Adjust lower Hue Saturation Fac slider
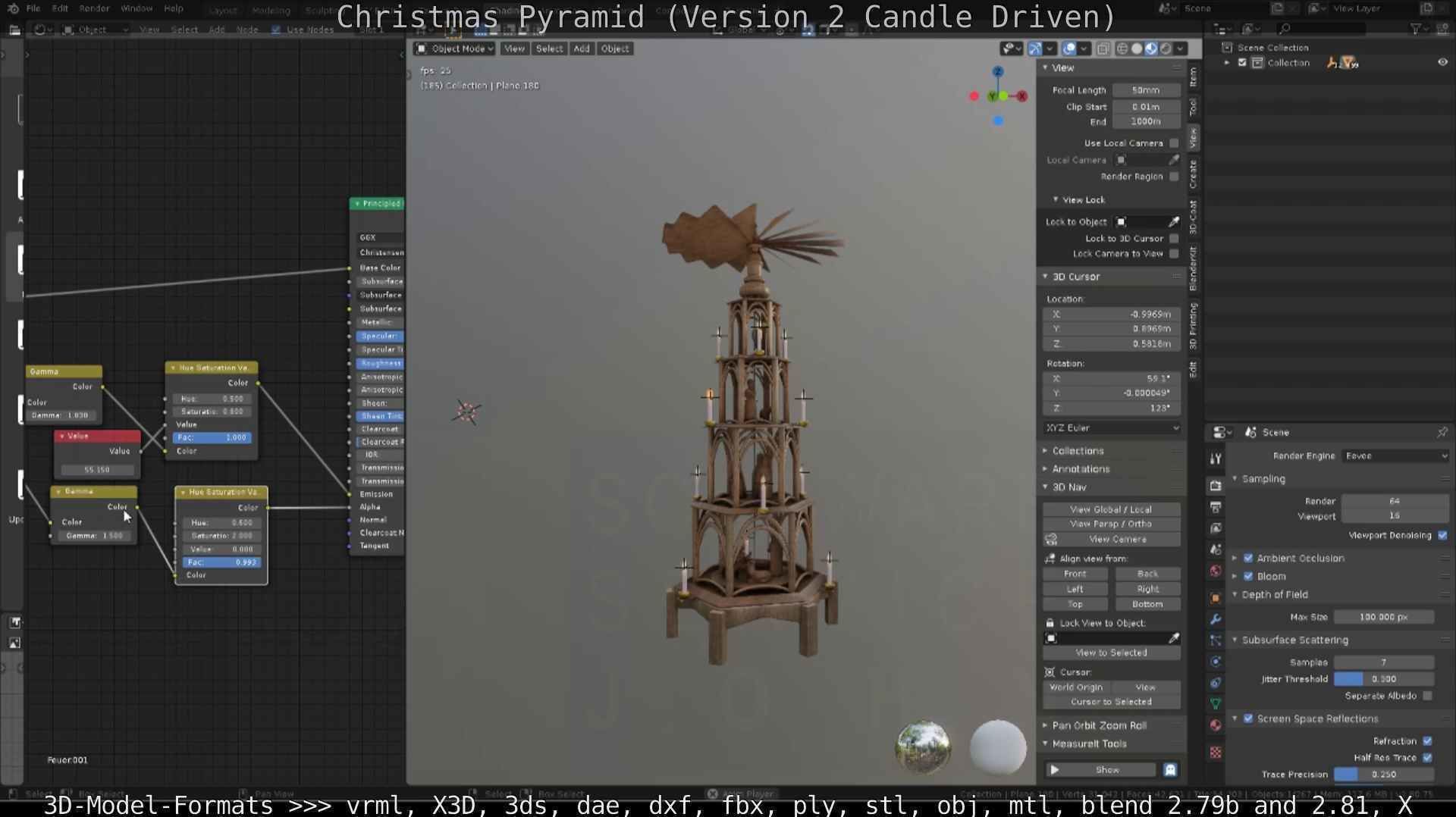Screen dimensions: 1456x817 click(221, 563)
